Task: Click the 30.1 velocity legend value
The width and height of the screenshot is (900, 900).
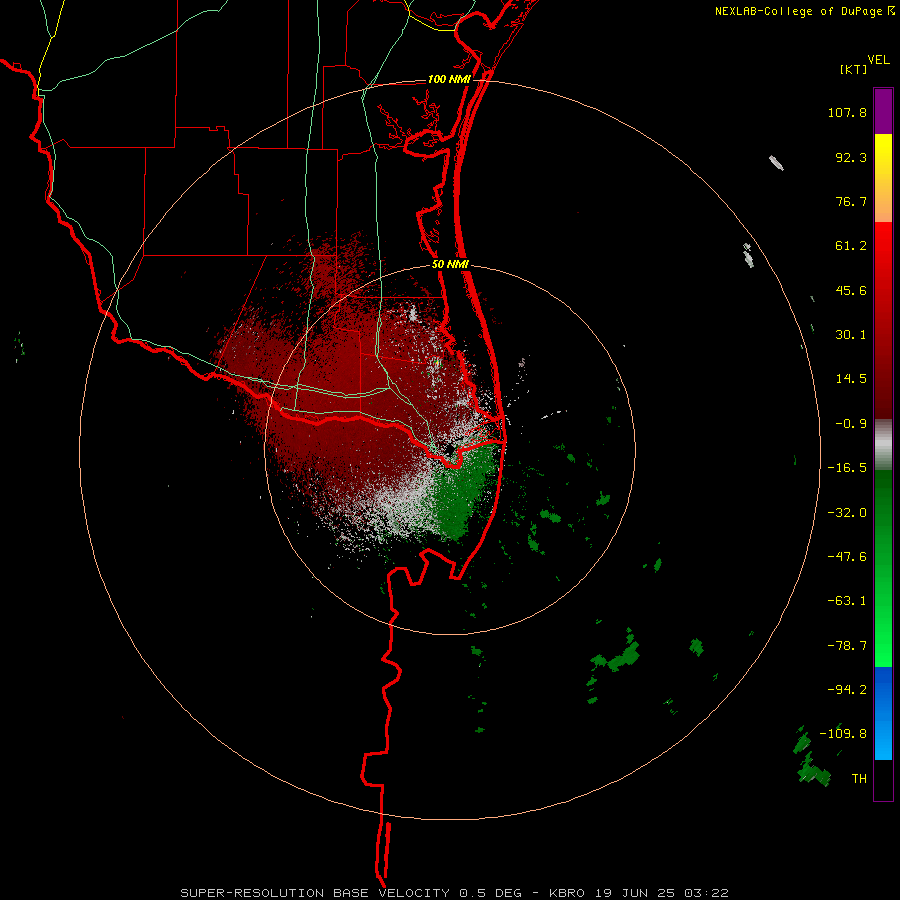Action: pos(851,335)
